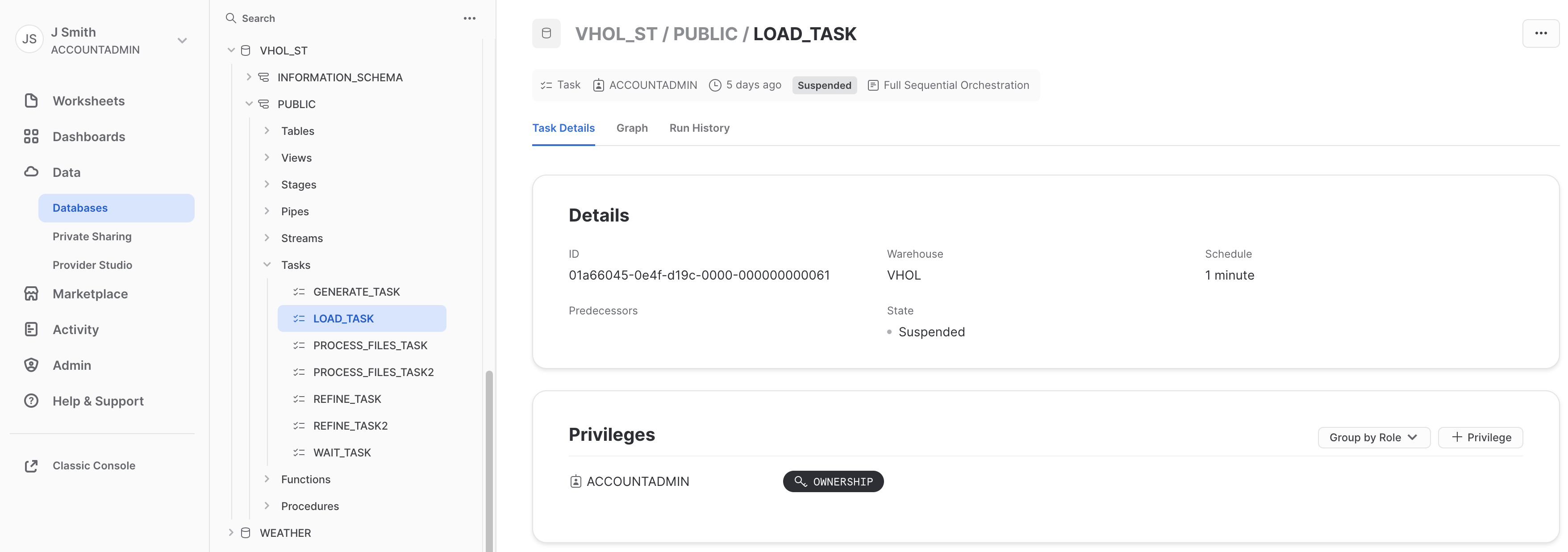Expand the Tables folder
Viewport: 1568px width, 552px height.
[267, 131]
